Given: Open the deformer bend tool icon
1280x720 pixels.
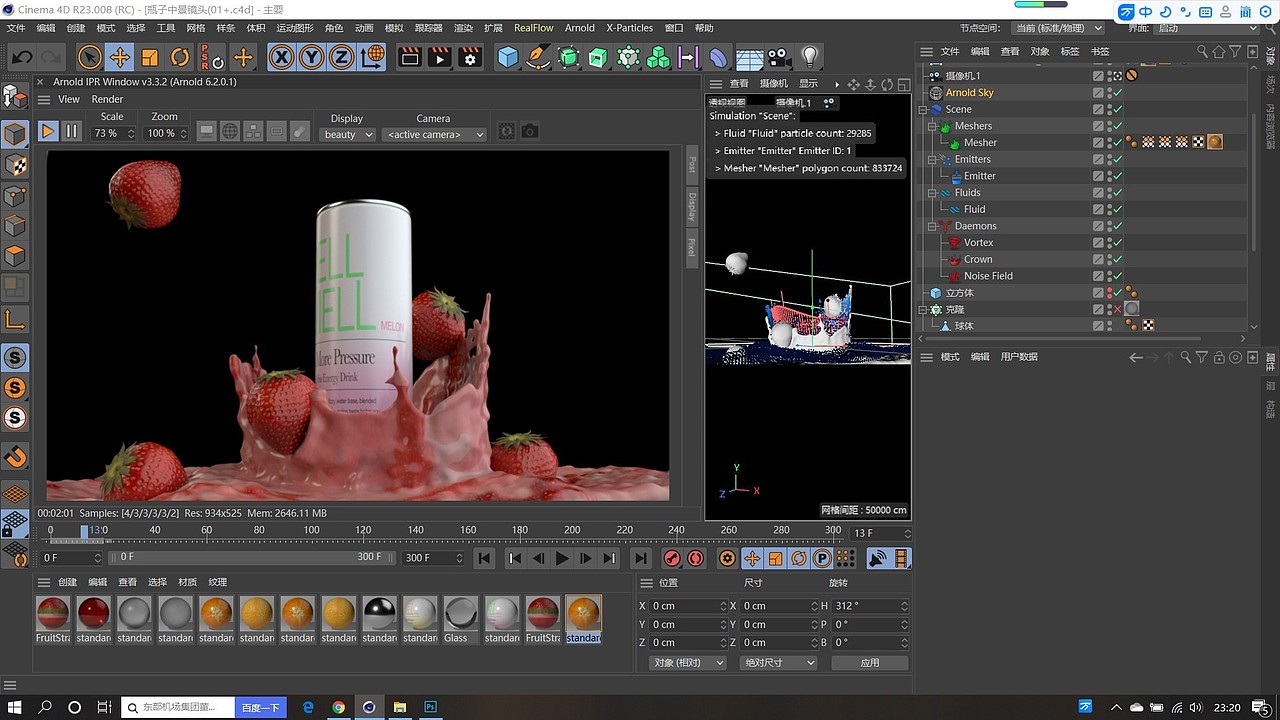Looking at the screenshot, I should click(x=719, y=57).
